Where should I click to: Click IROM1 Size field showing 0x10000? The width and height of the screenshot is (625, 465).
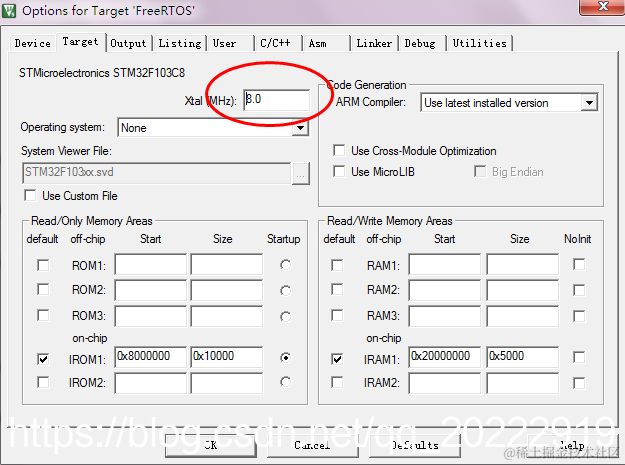[226, 357]
